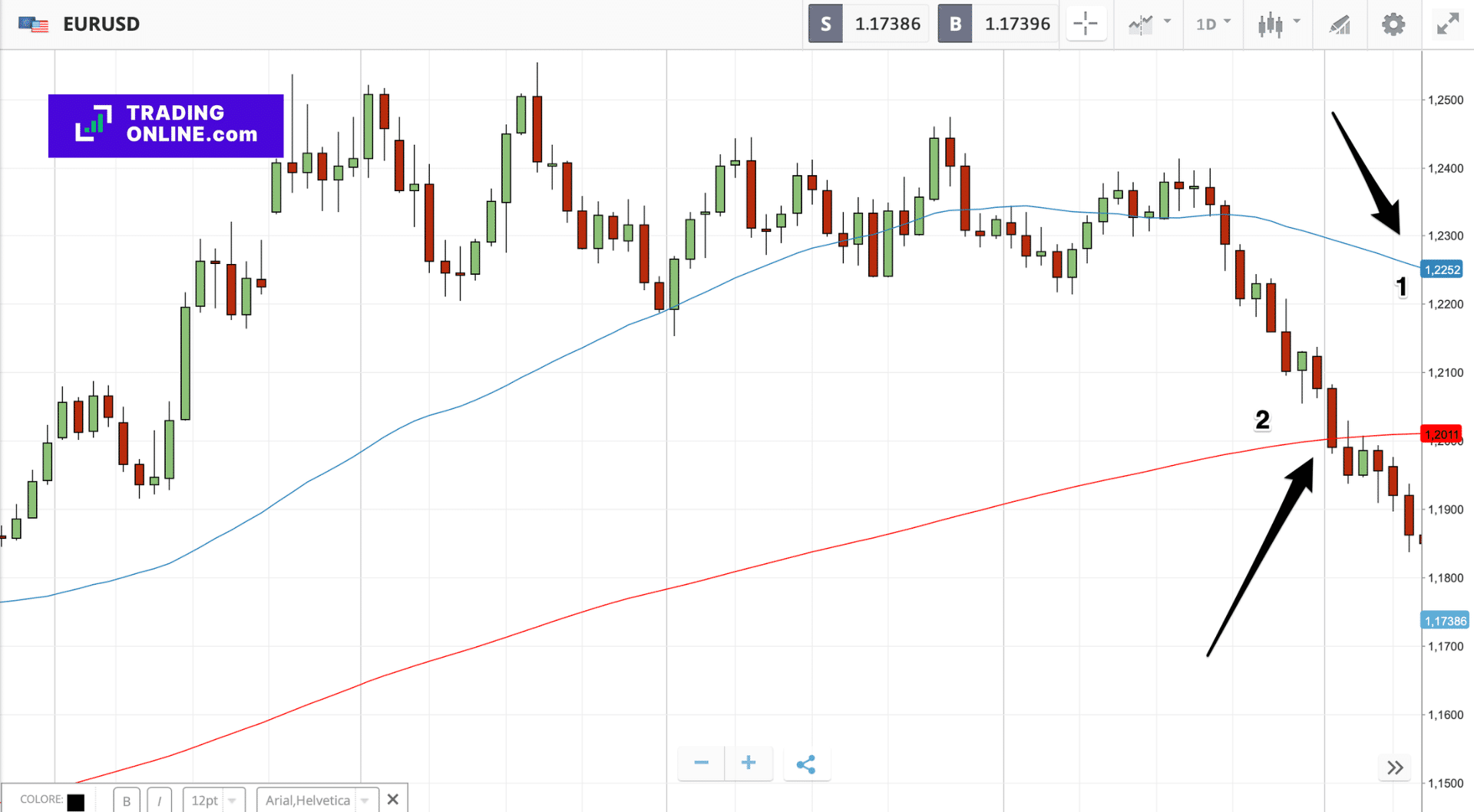The image size is (1474, 812).
Task: Click the S sell button
Action: (x=825, y=24)
